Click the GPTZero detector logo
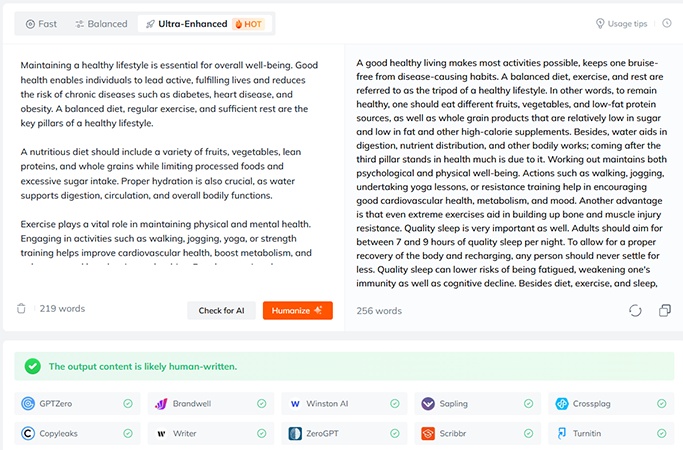Screen dimensions: 683x450 28,404
